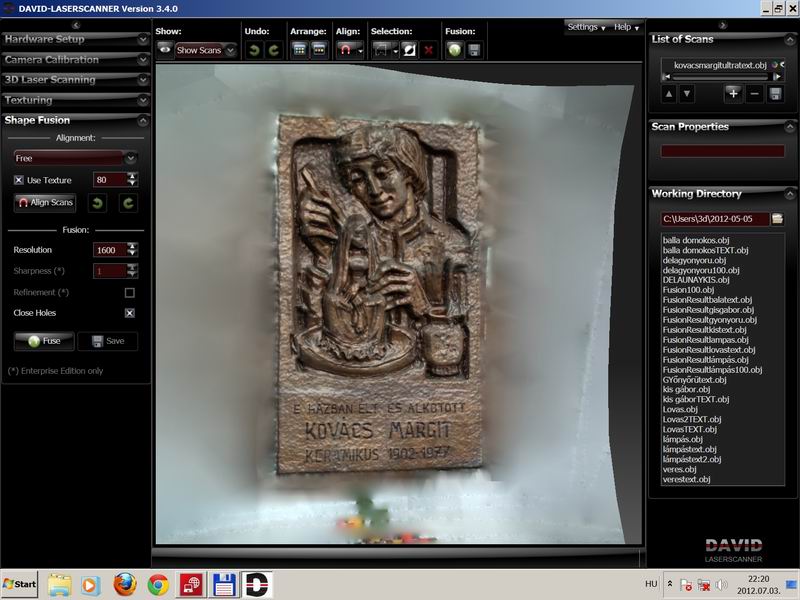The width and height of the screenshot is (800, 600).
Task: Click the invert selection icon in toolbar
Action: click(408, 49)
